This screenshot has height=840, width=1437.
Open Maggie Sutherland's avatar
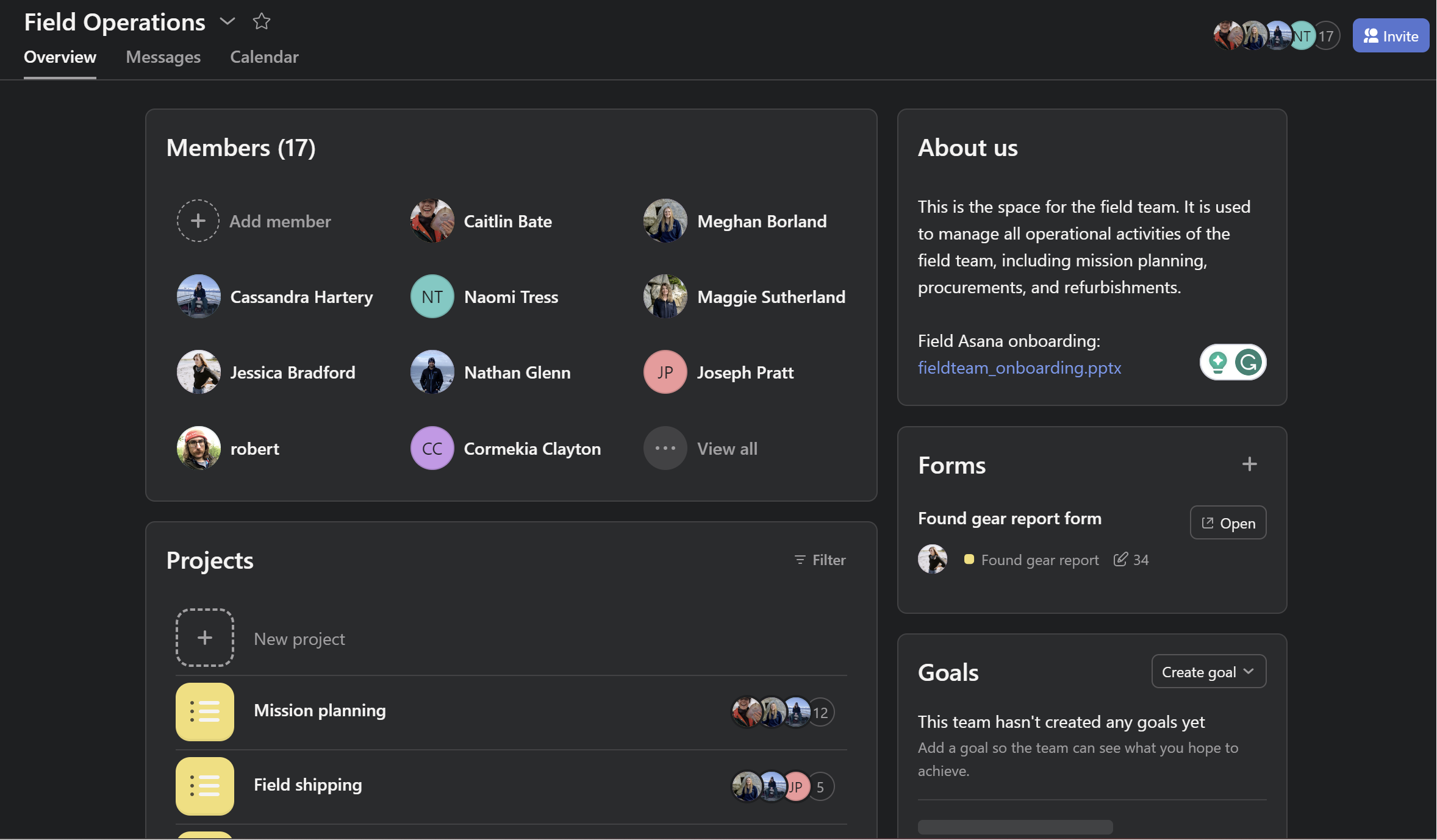(x=665, y=296)
